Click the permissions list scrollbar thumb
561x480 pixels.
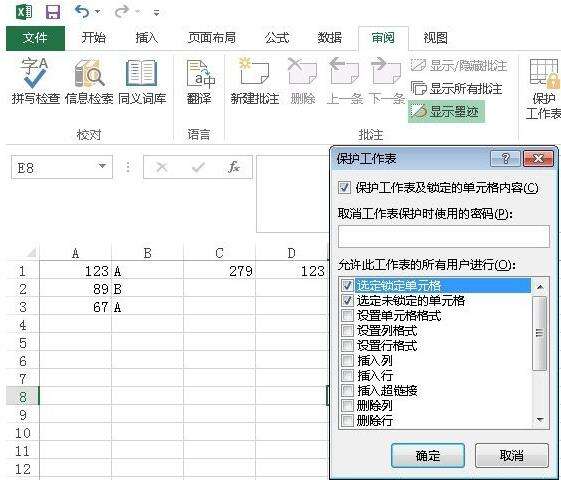tap(540, 333)
